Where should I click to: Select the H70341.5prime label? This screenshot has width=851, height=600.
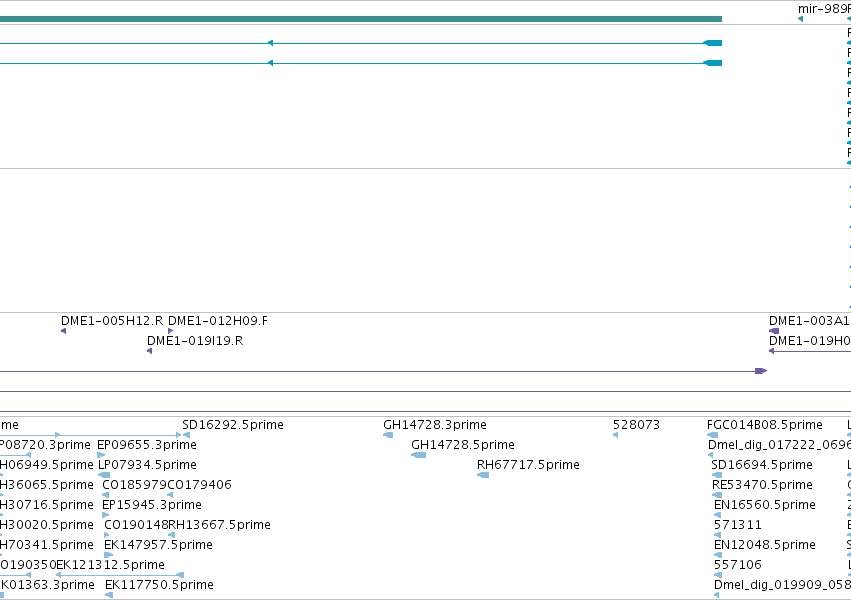pyautogui.click(x=46, y=545)
